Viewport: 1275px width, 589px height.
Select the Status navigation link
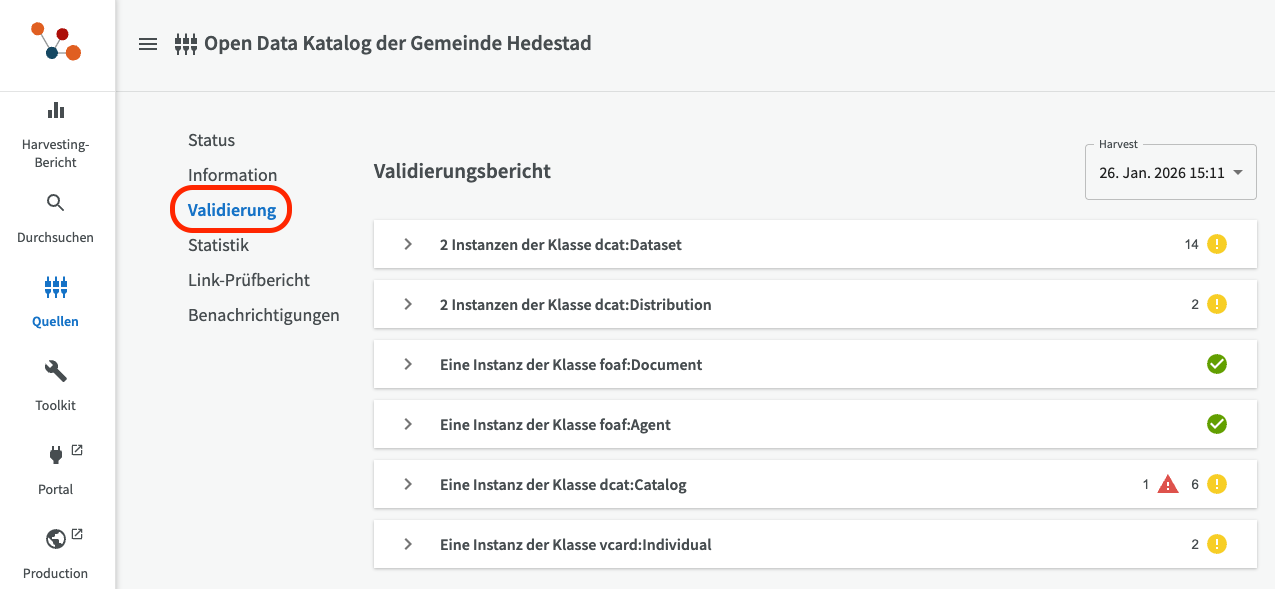[x=211, y=140]
